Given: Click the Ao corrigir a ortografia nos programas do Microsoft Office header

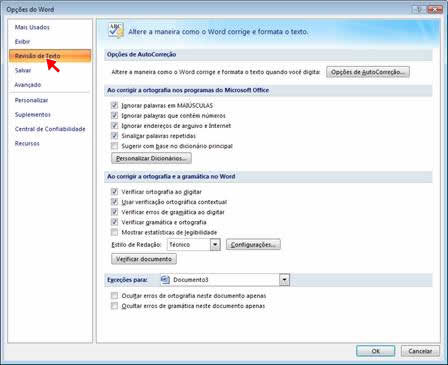Looking at the screenshot, I should point(268,90).
